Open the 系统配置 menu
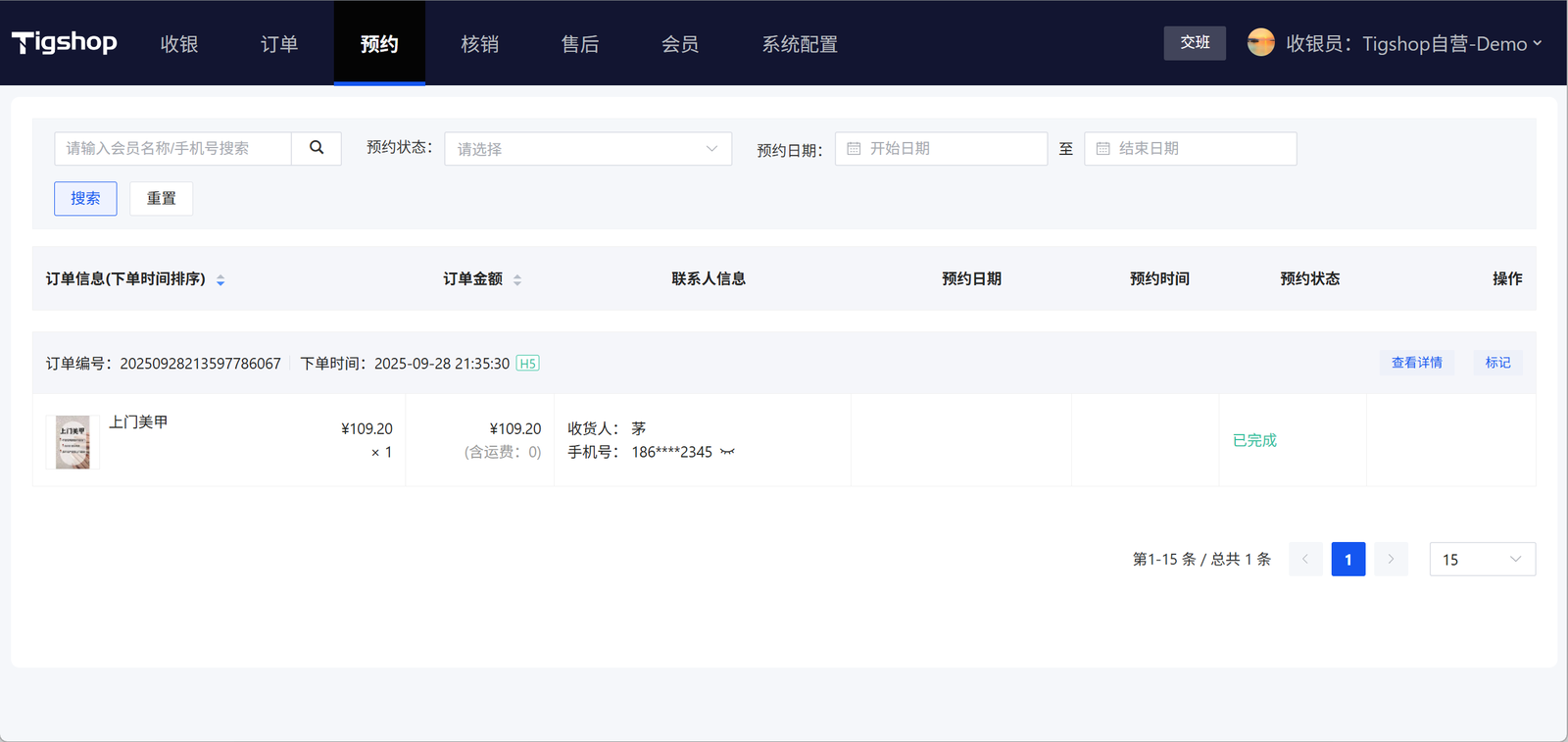1568x742 pixels. tap(800, 44)
